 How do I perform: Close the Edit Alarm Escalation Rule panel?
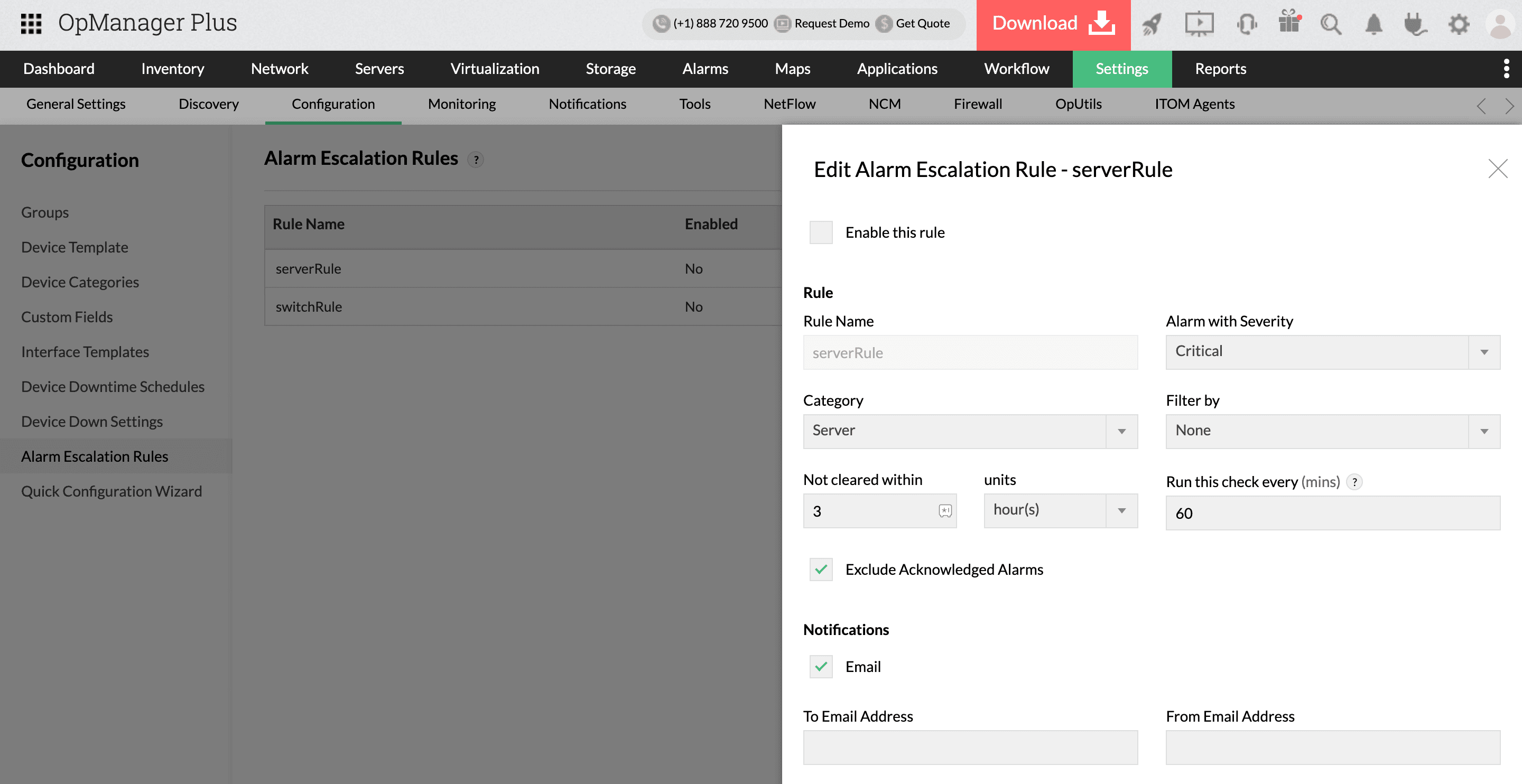pyautogui.click(x=1497, y=169)
